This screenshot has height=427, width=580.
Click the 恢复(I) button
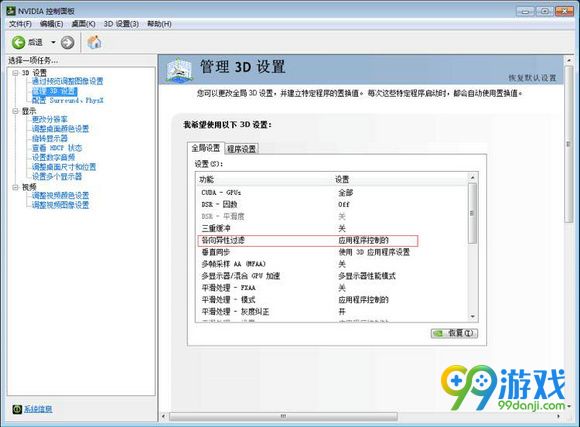(454, 333)
